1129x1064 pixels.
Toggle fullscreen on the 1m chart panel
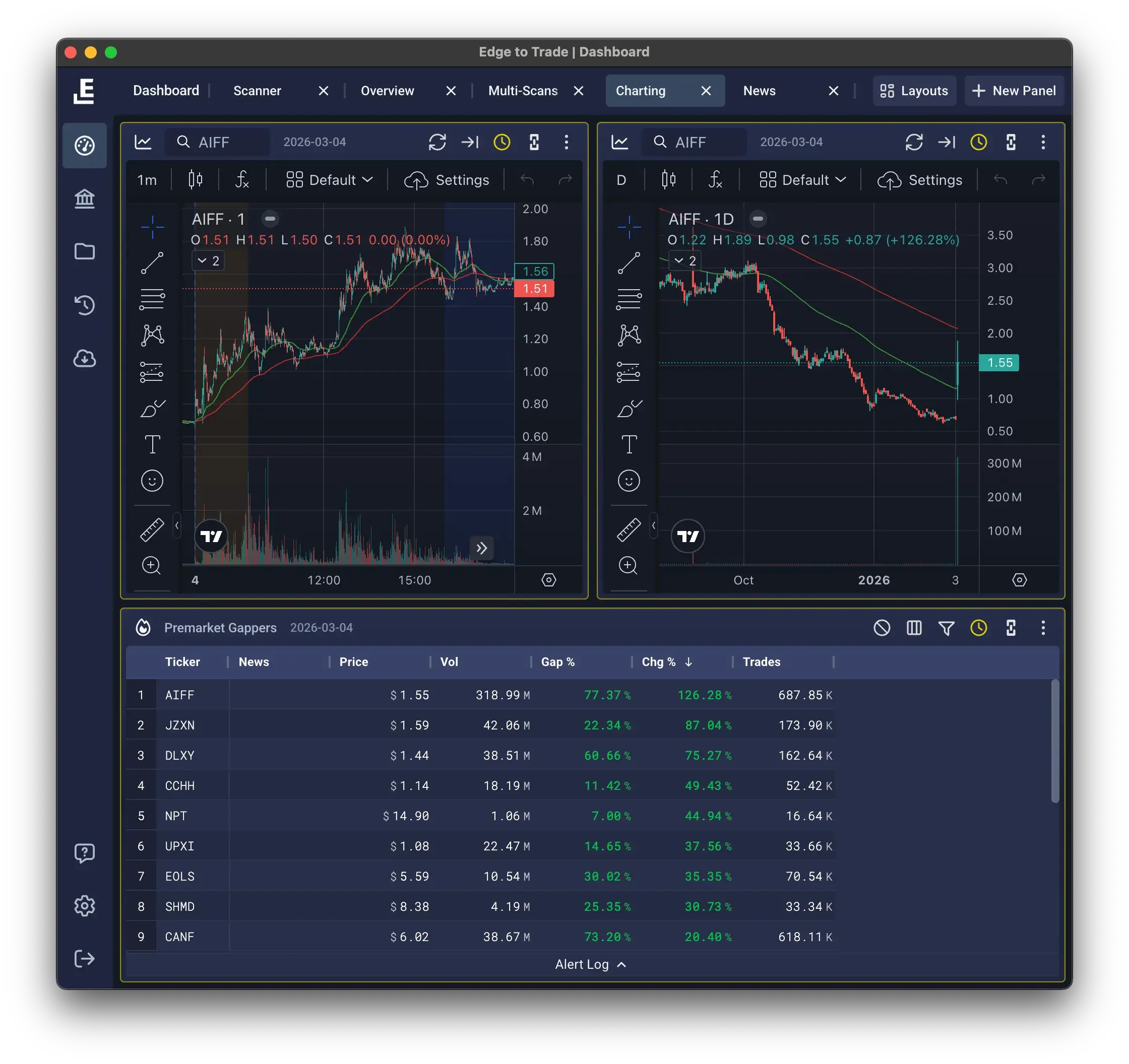[534, 143]
